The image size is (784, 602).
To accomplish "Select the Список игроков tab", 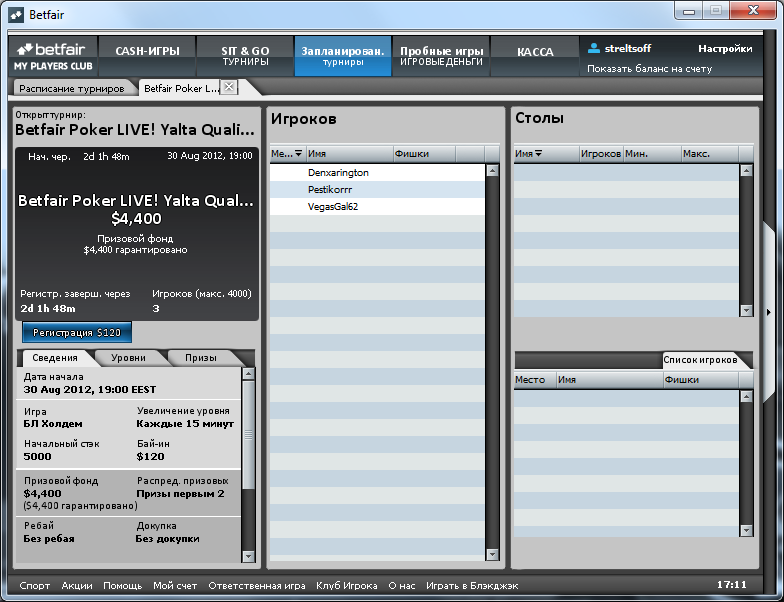I will click(700, 360).
